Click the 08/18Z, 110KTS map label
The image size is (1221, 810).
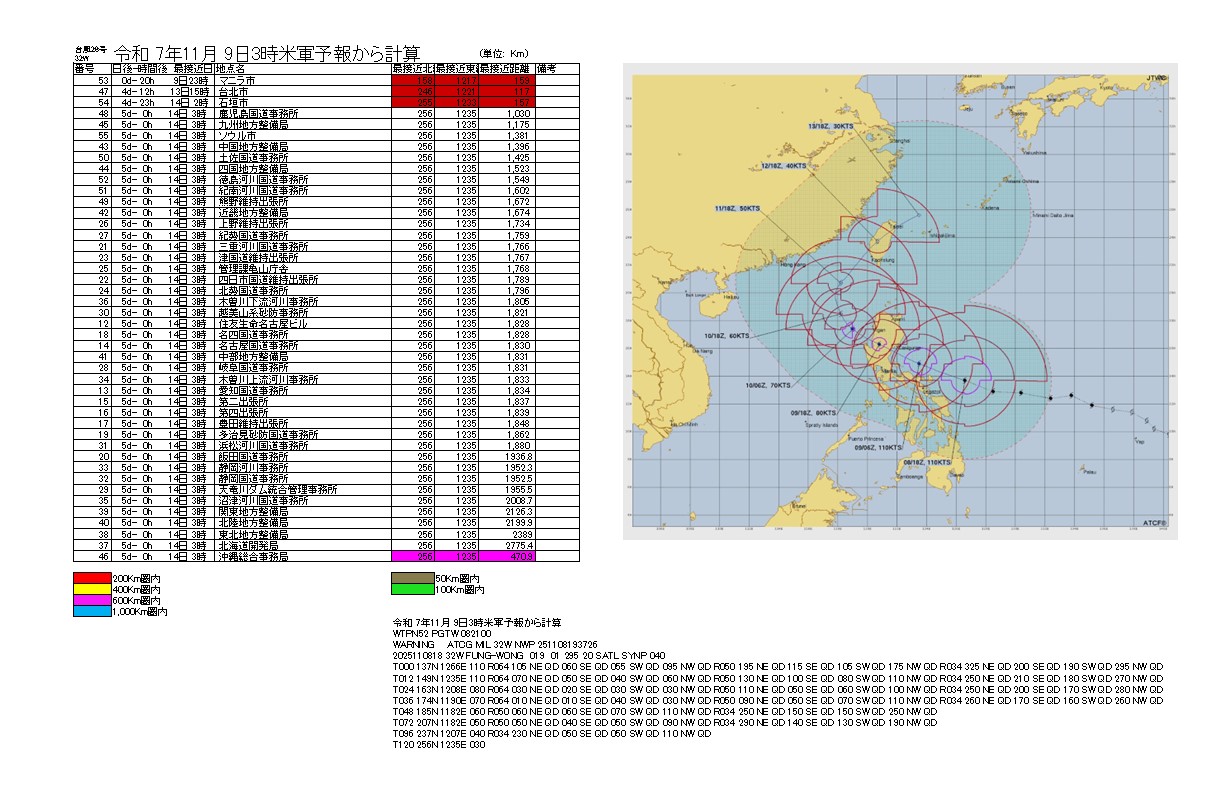click(x=925, y=462)
